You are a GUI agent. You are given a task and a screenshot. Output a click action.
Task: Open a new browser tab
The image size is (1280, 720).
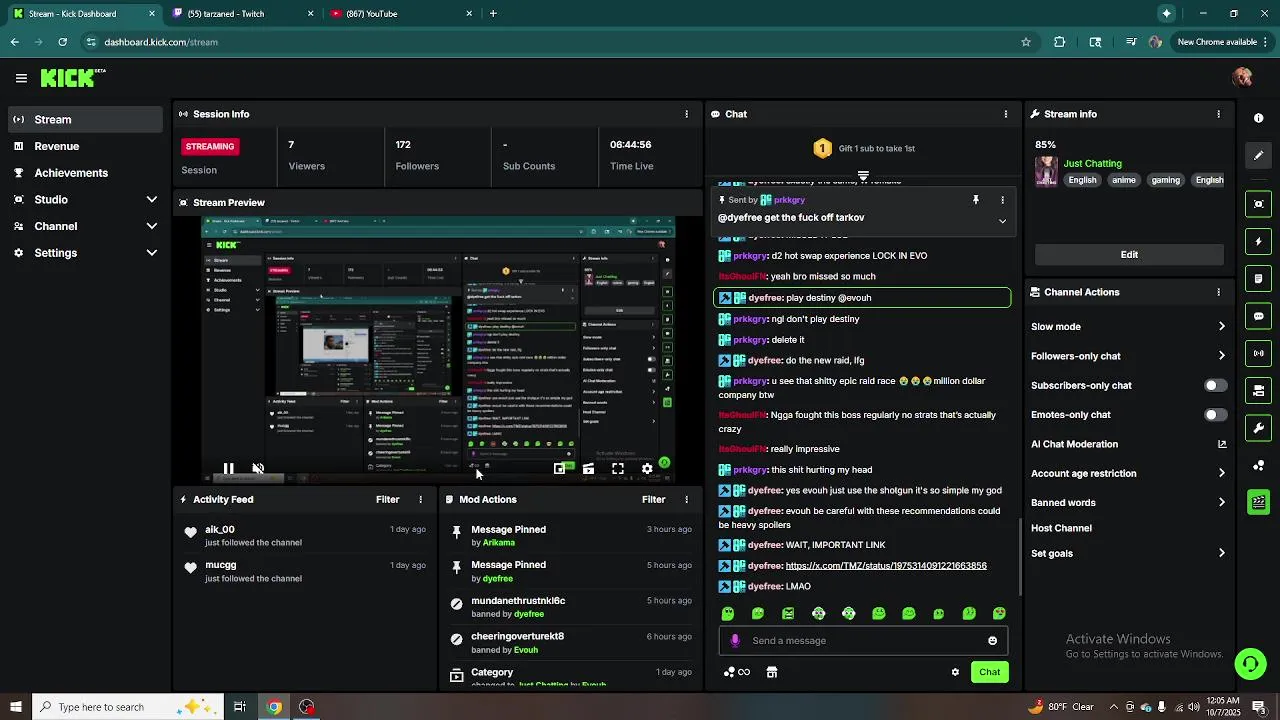tap(493, 14)
